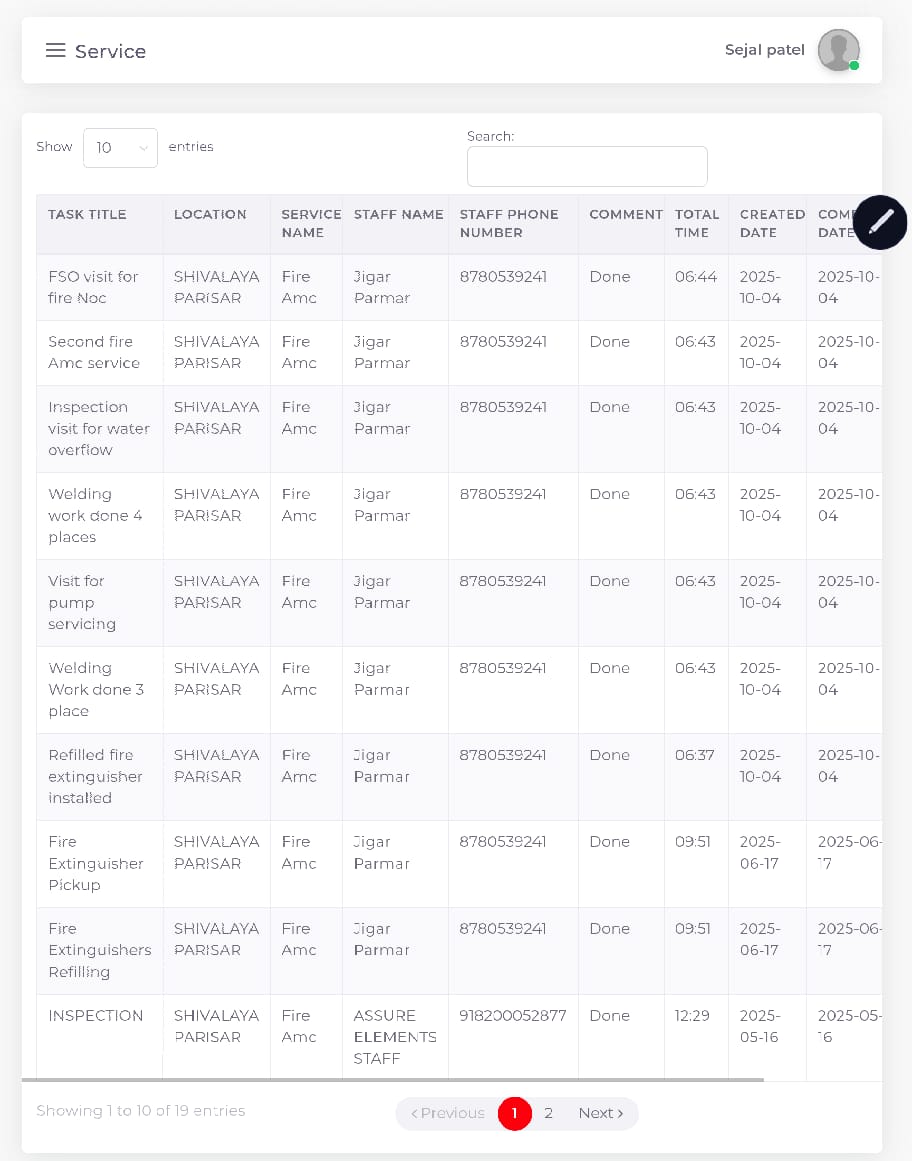Click the Next pagination button

(x=600, y=1113)
